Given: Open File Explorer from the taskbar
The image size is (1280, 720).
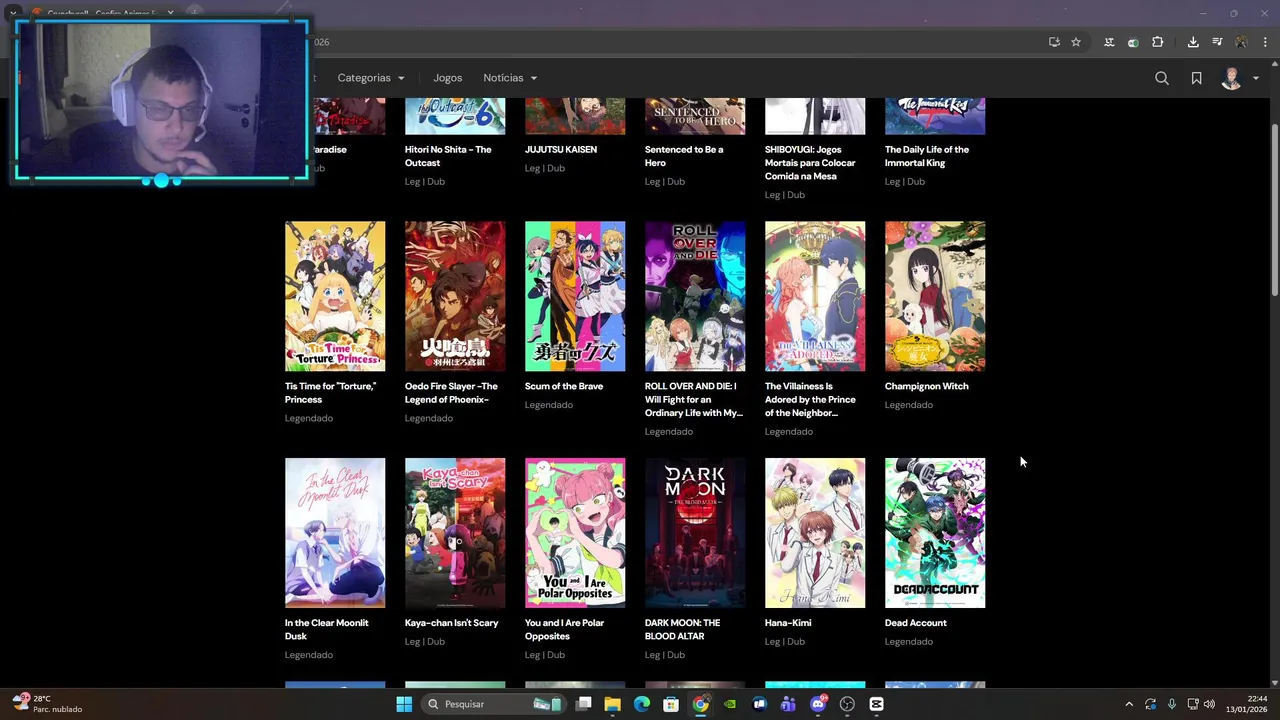Looking at the screenshot, I should pyautogui.click(x=613, y=704).
